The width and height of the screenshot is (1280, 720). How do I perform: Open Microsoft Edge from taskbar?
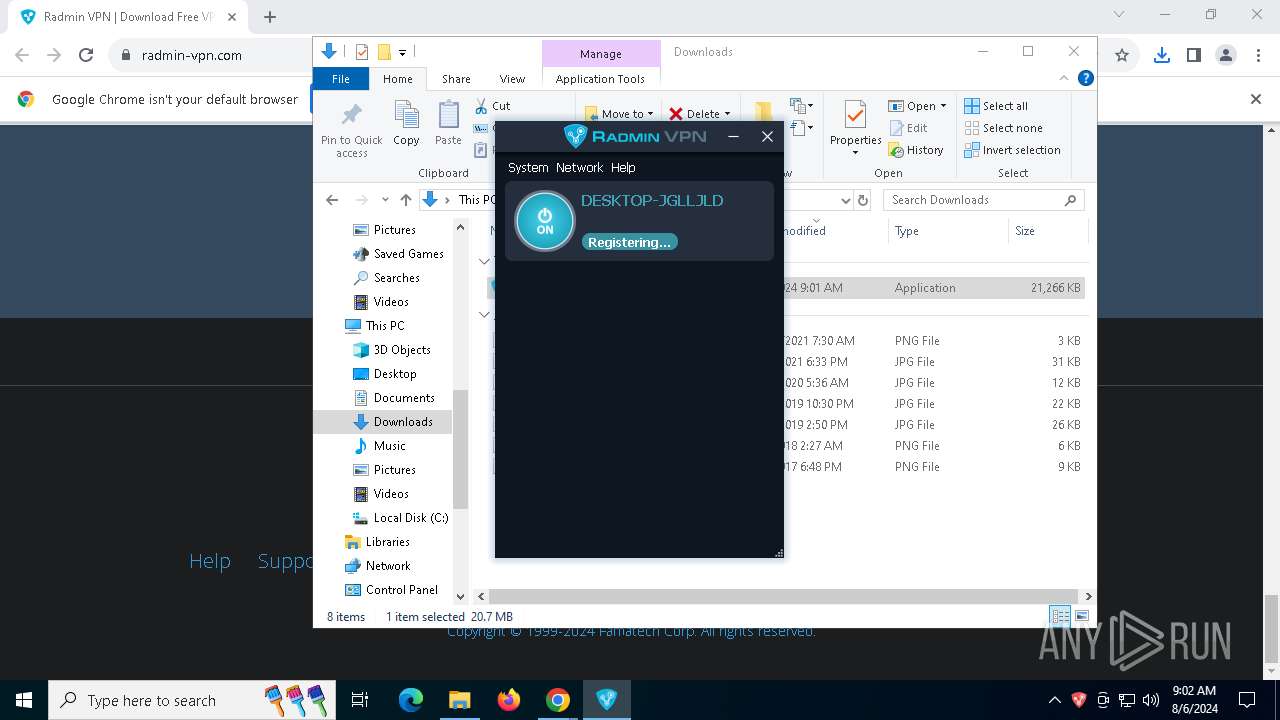pyautogui.click(x=411, y=700)
